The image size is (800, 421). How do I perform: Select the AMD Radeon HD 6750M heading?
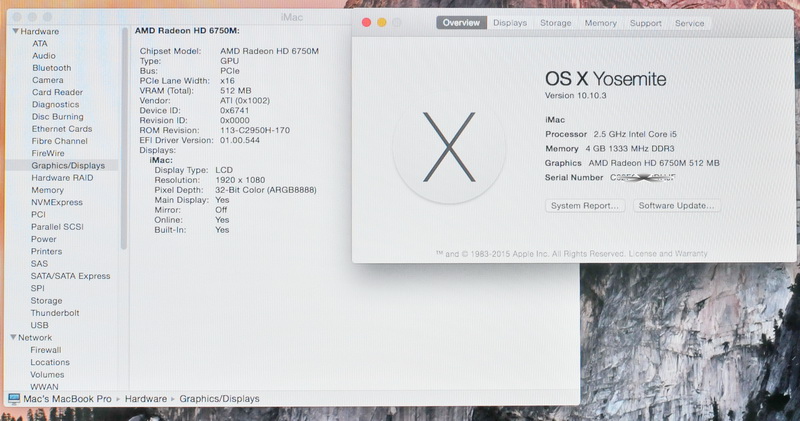(187, 31)
